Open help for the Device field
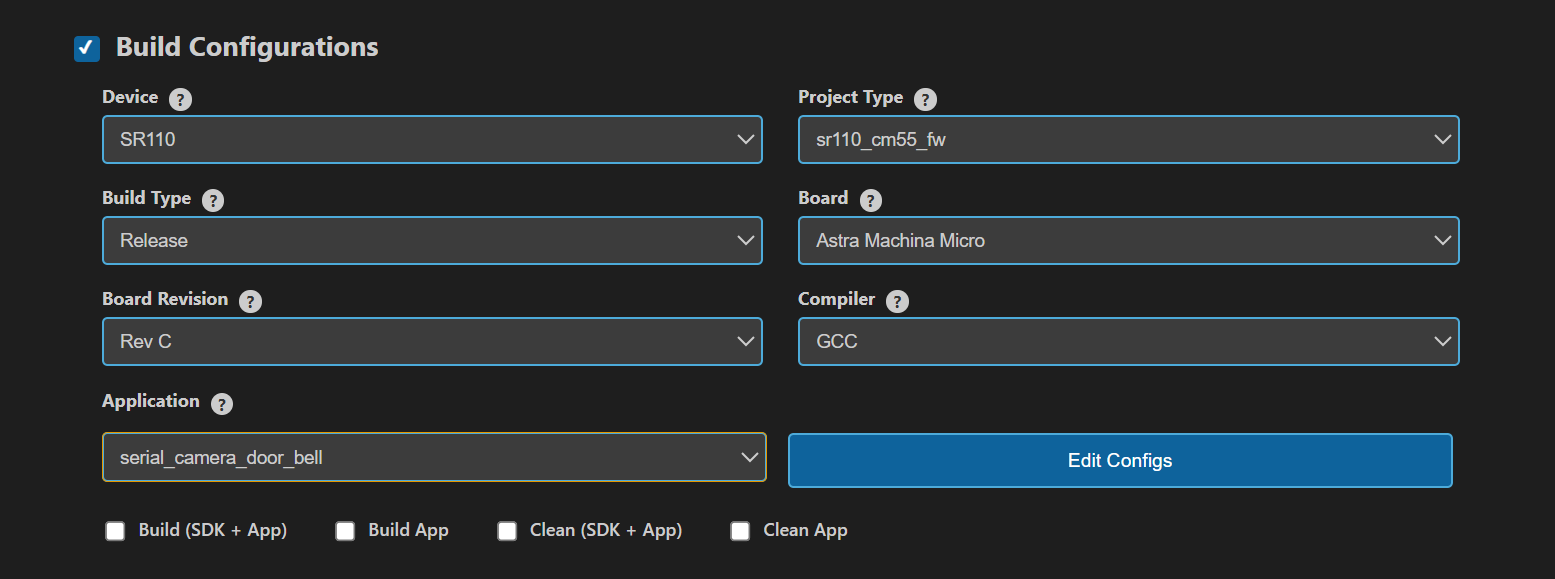 (180, 99)
